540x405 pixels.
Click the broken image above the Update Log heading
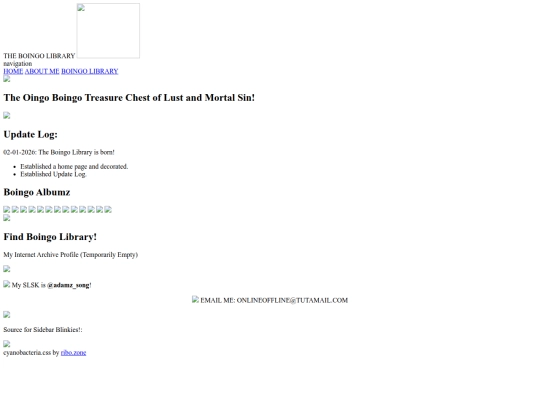pos(7,115)
